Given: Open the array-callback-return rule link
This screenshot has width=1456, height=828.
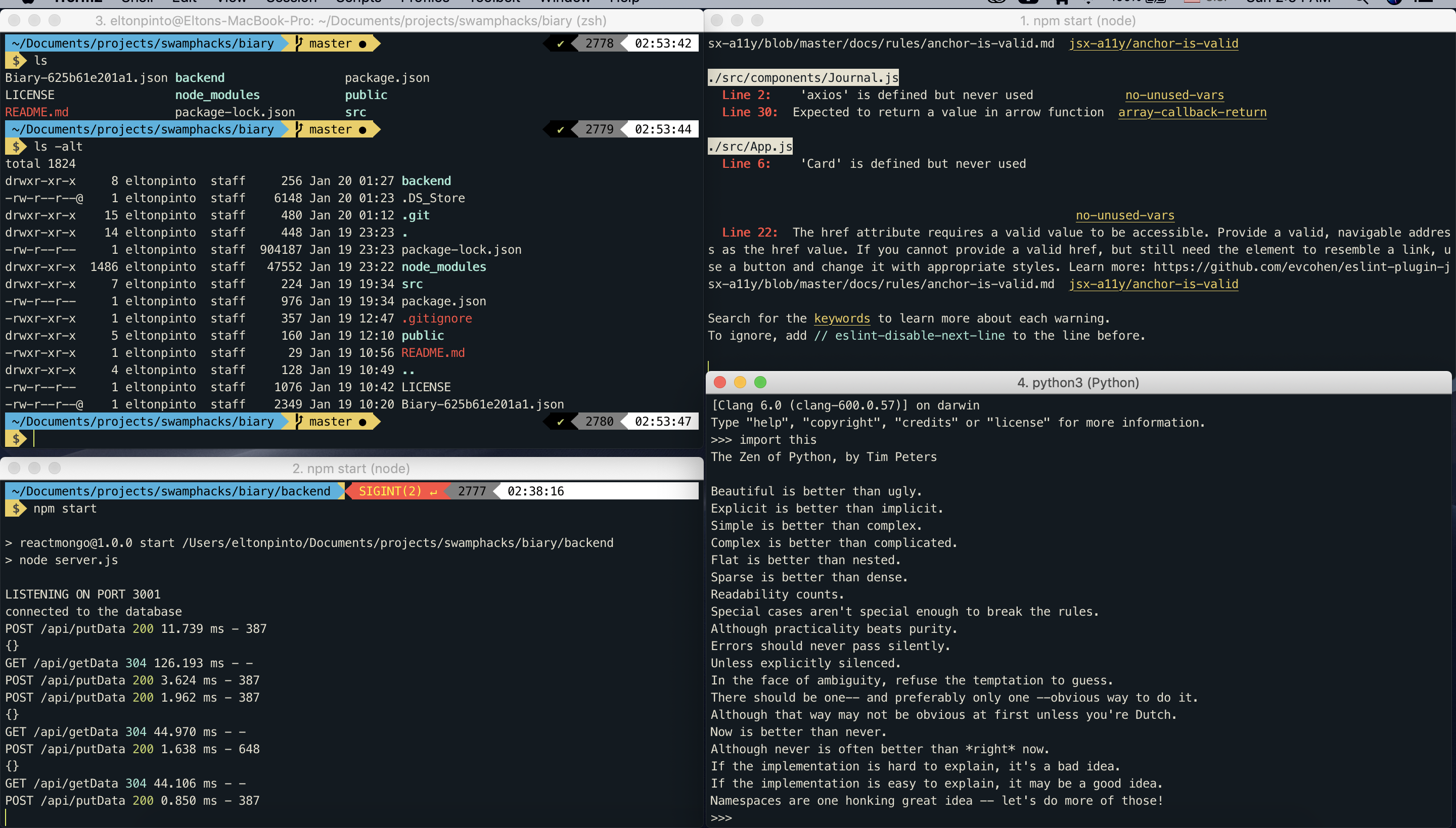Looking at the screenshot, I should pyautogui.click(x=1192, y=112).
